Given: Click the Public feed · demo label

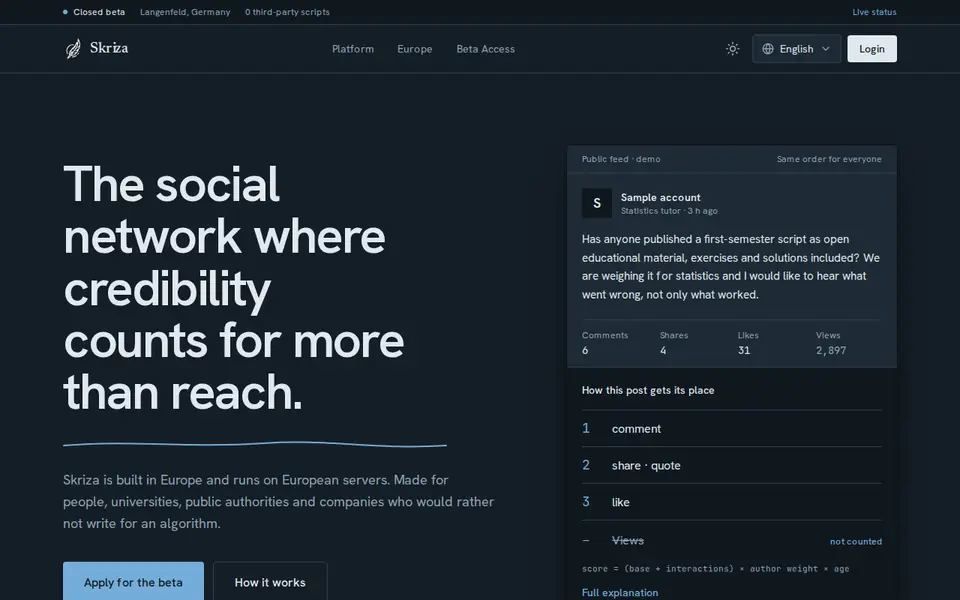Looking at the screenshot, I should coord(621,159).
